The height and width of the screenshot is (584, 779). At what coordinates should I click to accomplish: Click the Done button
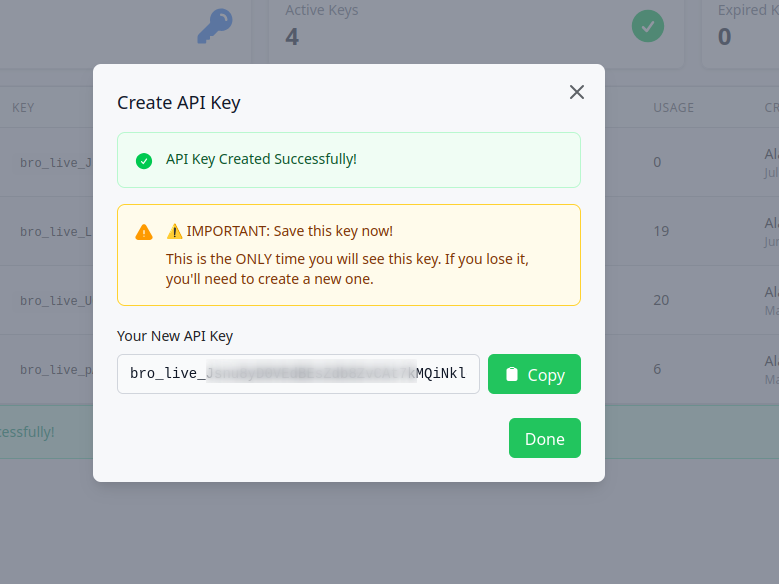point(545,438)
